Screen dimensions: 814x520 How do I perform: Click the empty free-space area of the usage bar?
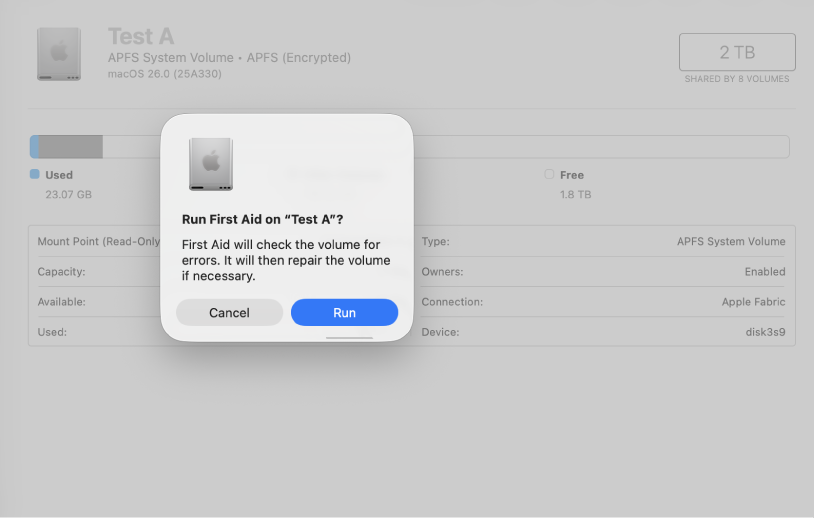coord(600,147)
